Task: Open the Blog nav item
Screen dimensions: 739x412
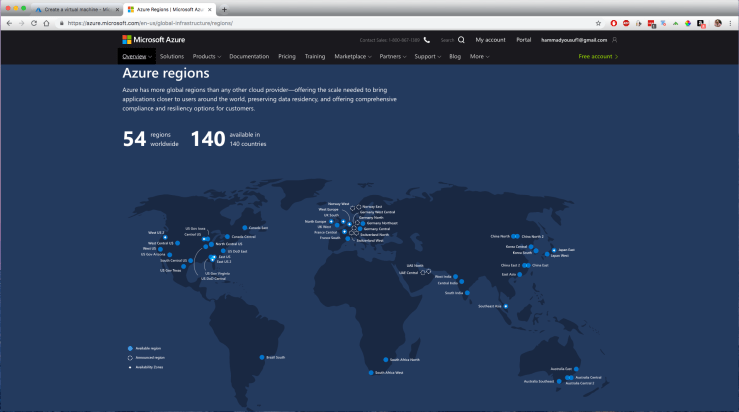Action: [x=455, y=57]
